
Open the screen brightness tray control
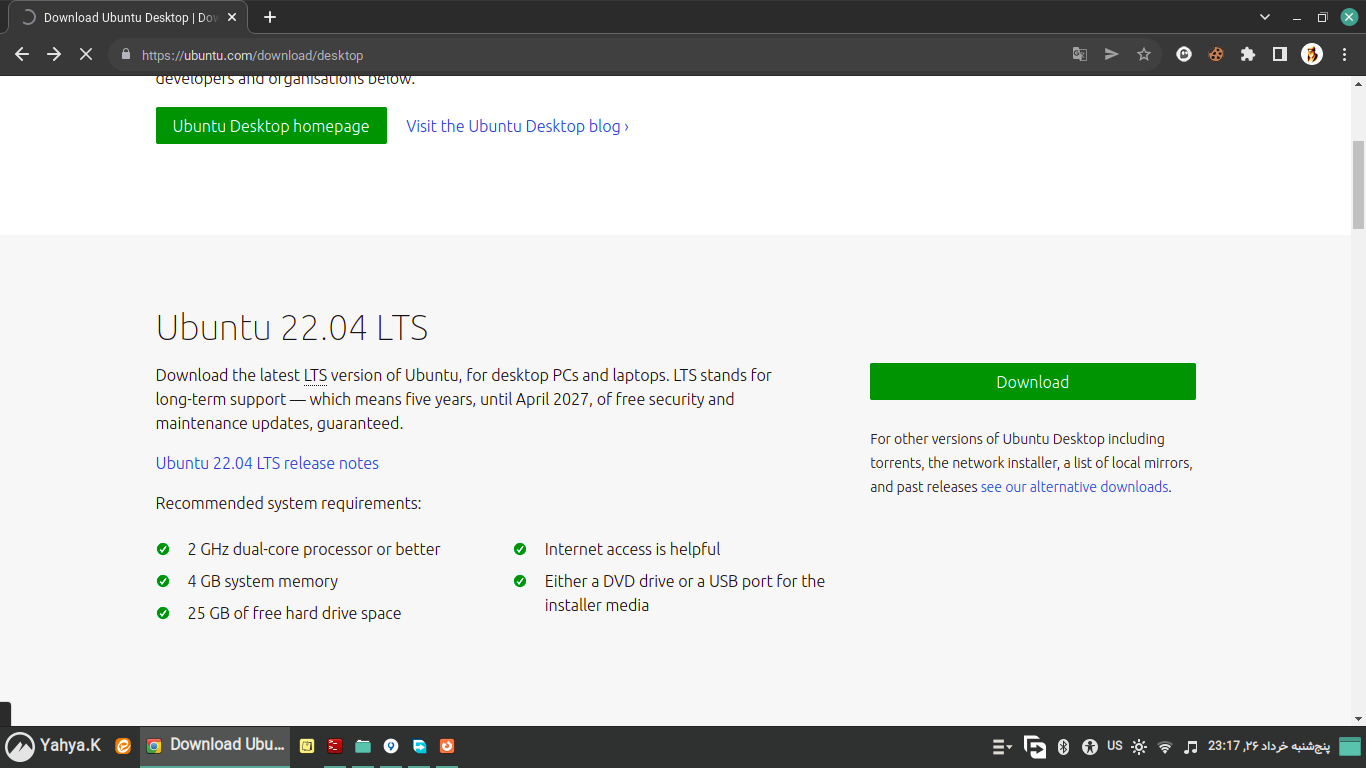1139,747
